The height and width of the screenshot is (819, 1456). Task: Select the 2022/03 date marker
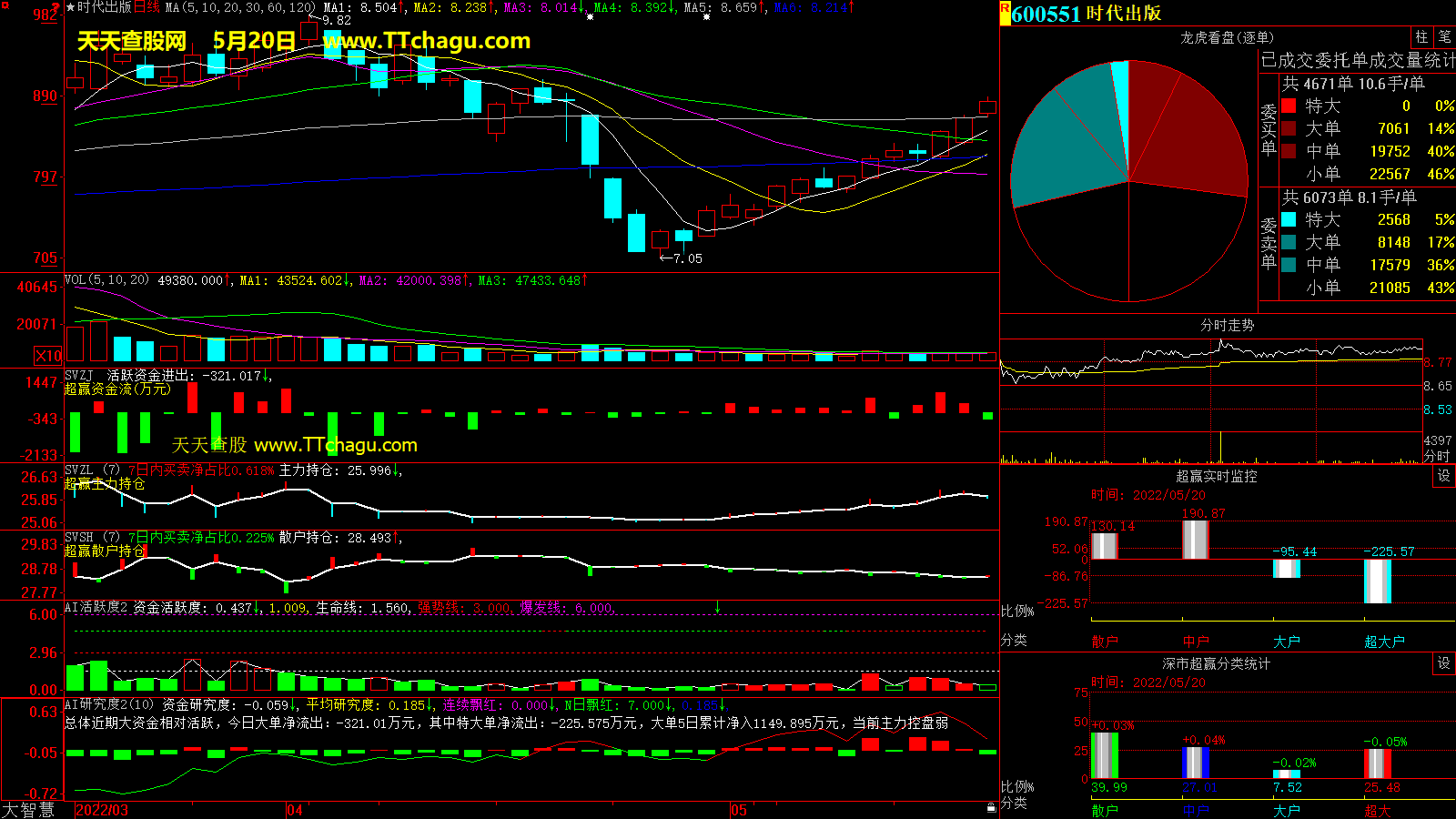pyautogui.click(x=101, y=810)
